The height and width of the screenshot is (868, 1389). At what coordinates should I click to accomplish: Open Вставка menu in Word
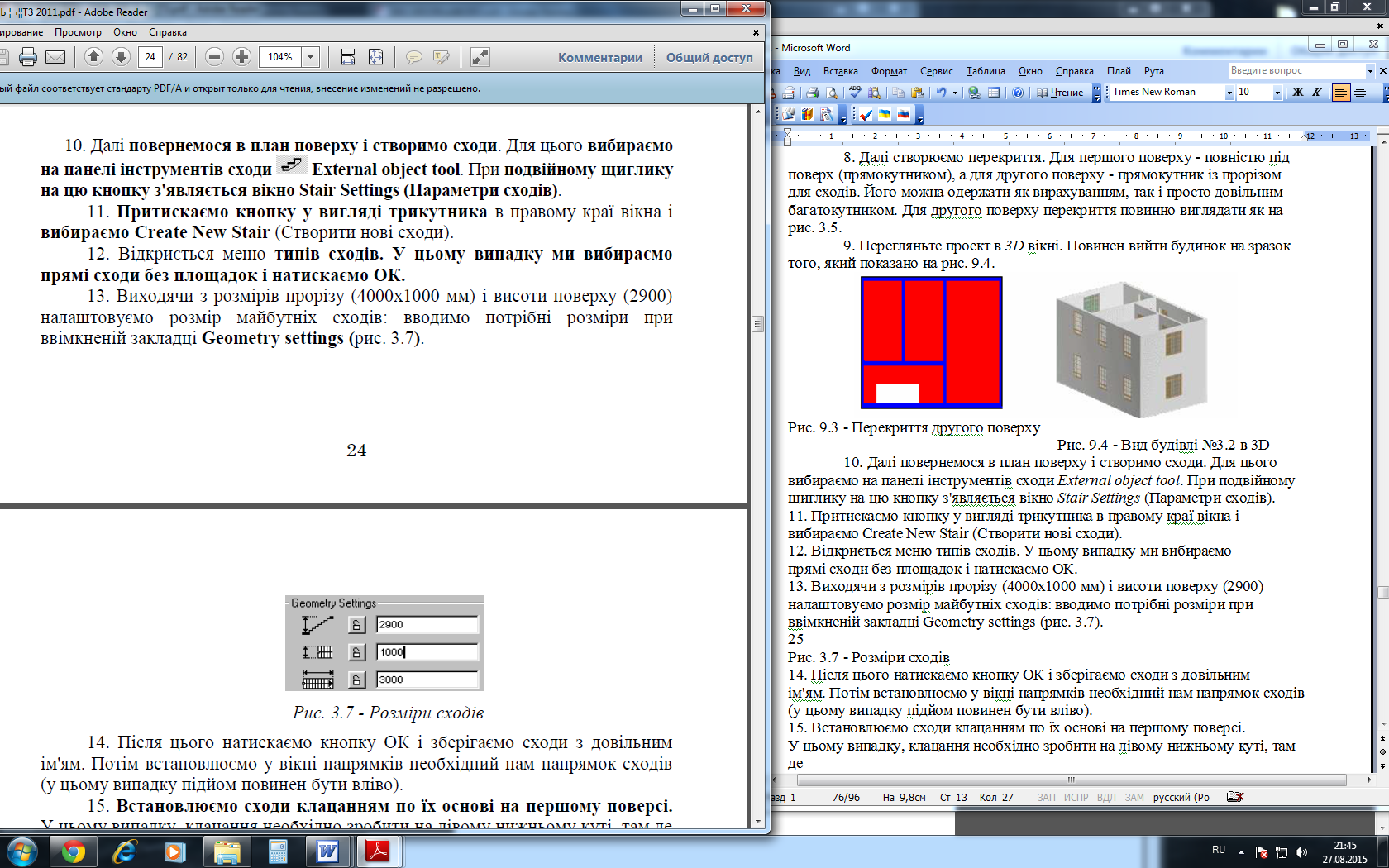[x=840, y=71]
